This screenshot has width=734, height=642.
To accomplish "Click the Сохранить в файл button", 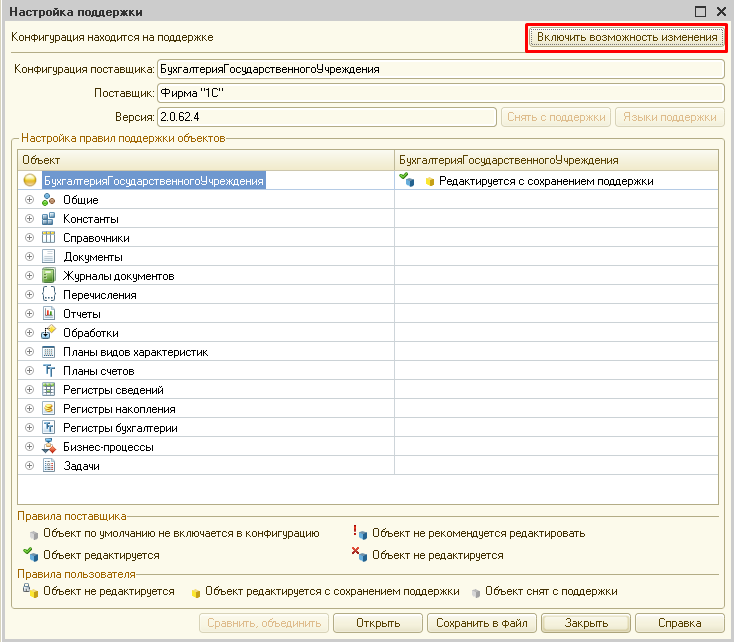I will 482,623.
